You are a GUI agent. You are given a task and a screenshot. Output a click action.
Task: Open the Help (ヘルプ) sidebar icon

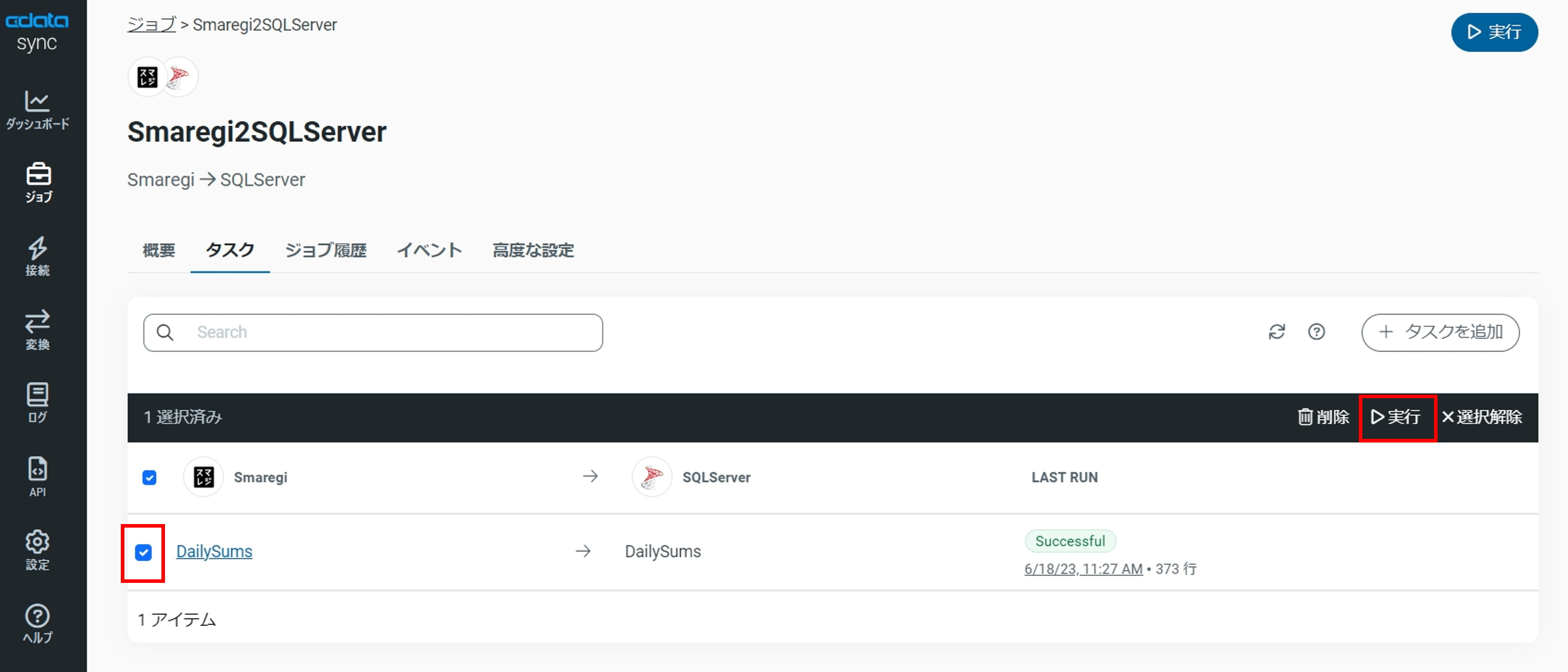coord(37,623)
